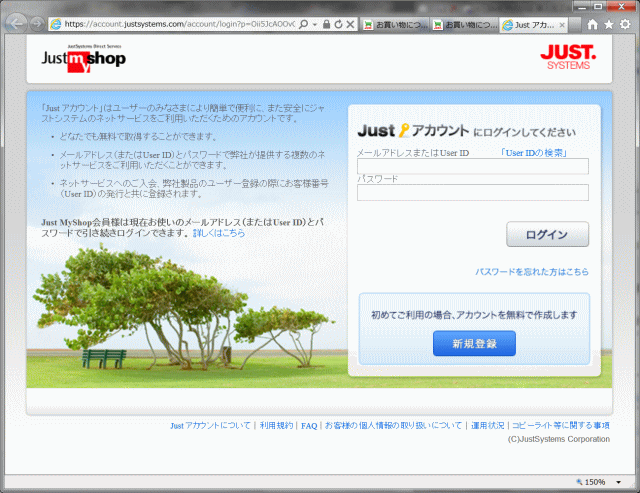Open the 詳しくはこちら link
The width and height of the screenshot is (640, 493).
click(219, 233)
